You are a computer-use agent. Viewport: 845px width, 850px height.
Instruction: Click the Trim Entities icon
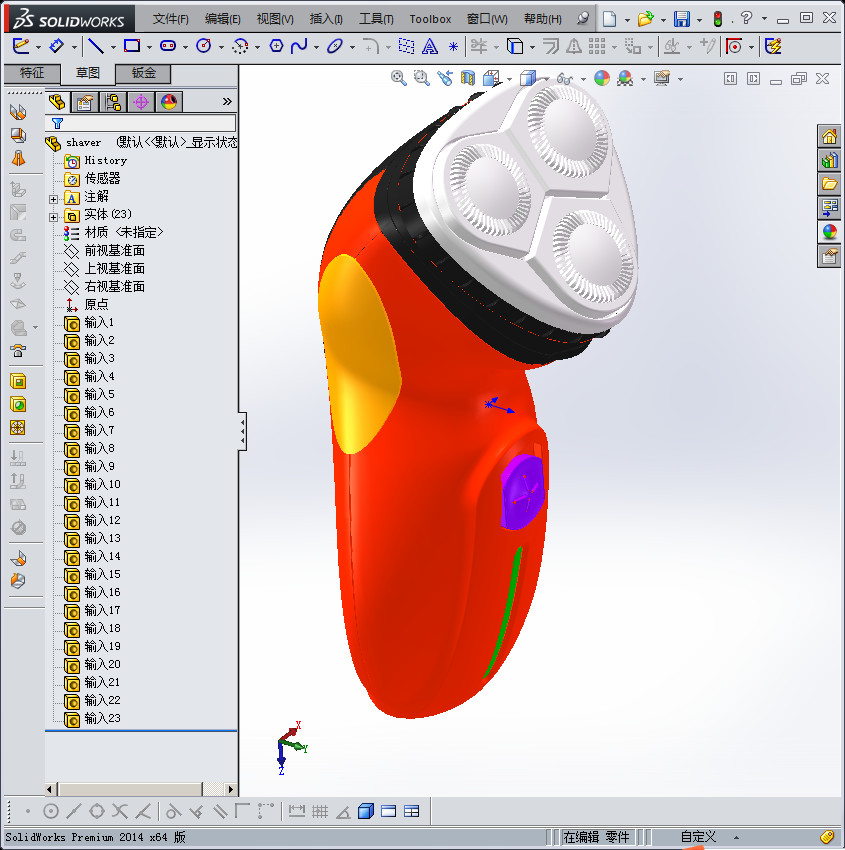[479, 46]
